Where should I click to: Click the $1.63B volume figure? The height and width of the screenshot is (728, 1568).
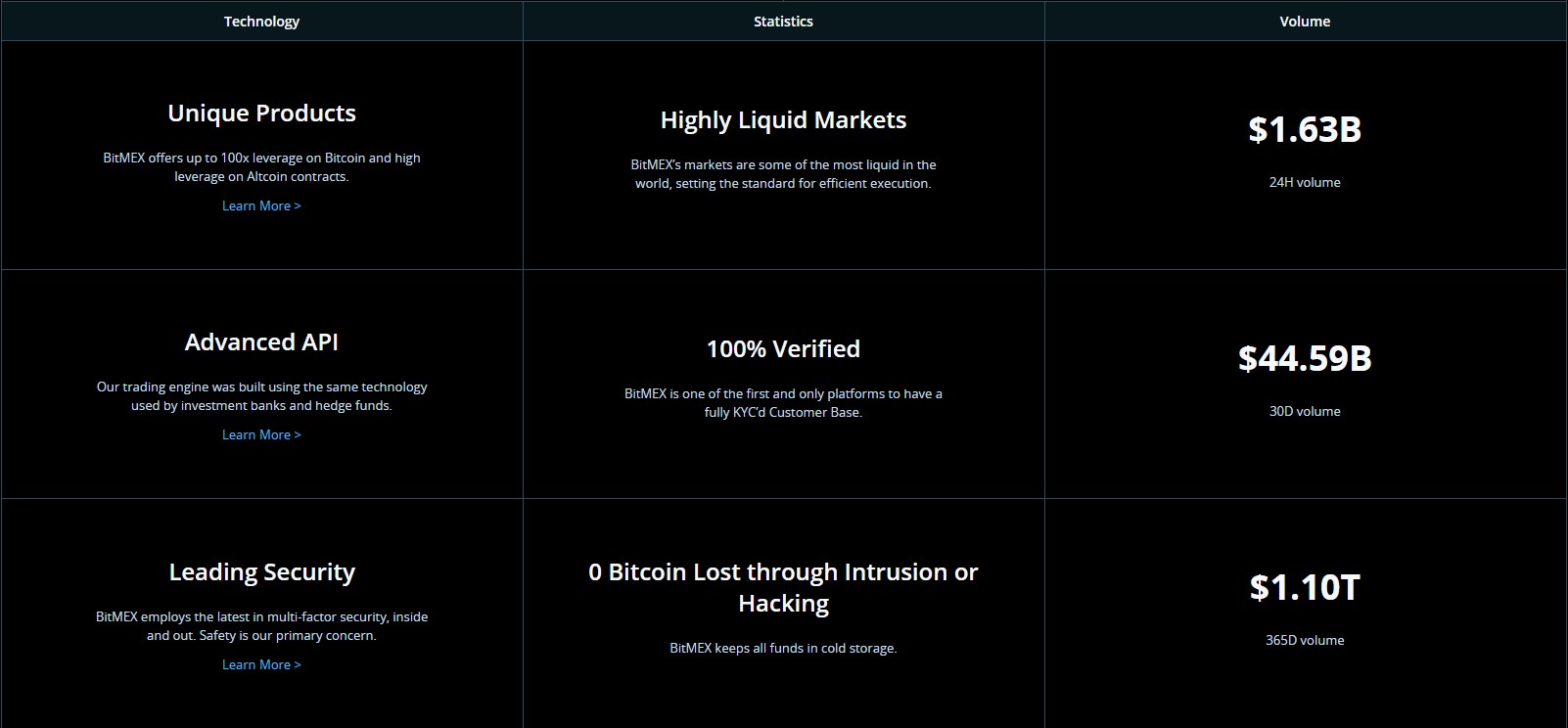[1305, 129]
